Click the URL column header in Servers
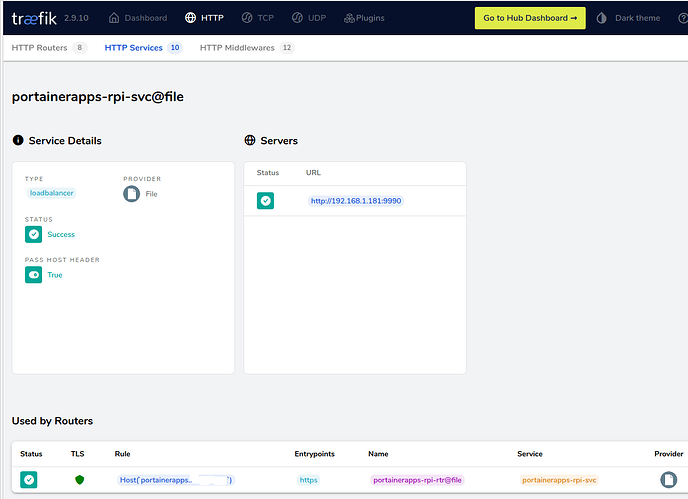The width and height of the screenshot is (688, 499). (x=313, y=172)
